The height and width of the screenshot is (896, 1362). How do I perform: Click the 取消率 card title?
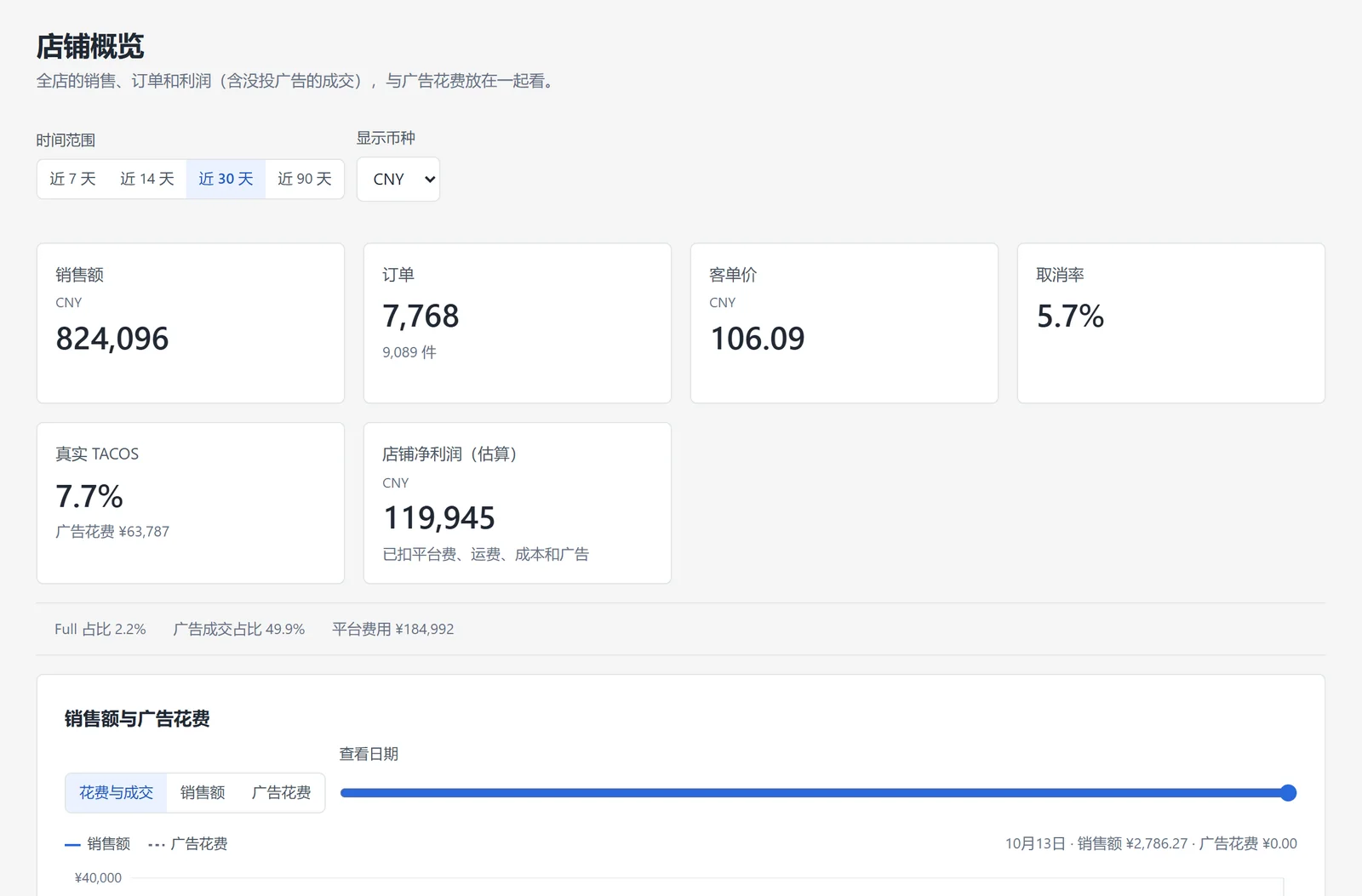click(x=1060, y=275)
